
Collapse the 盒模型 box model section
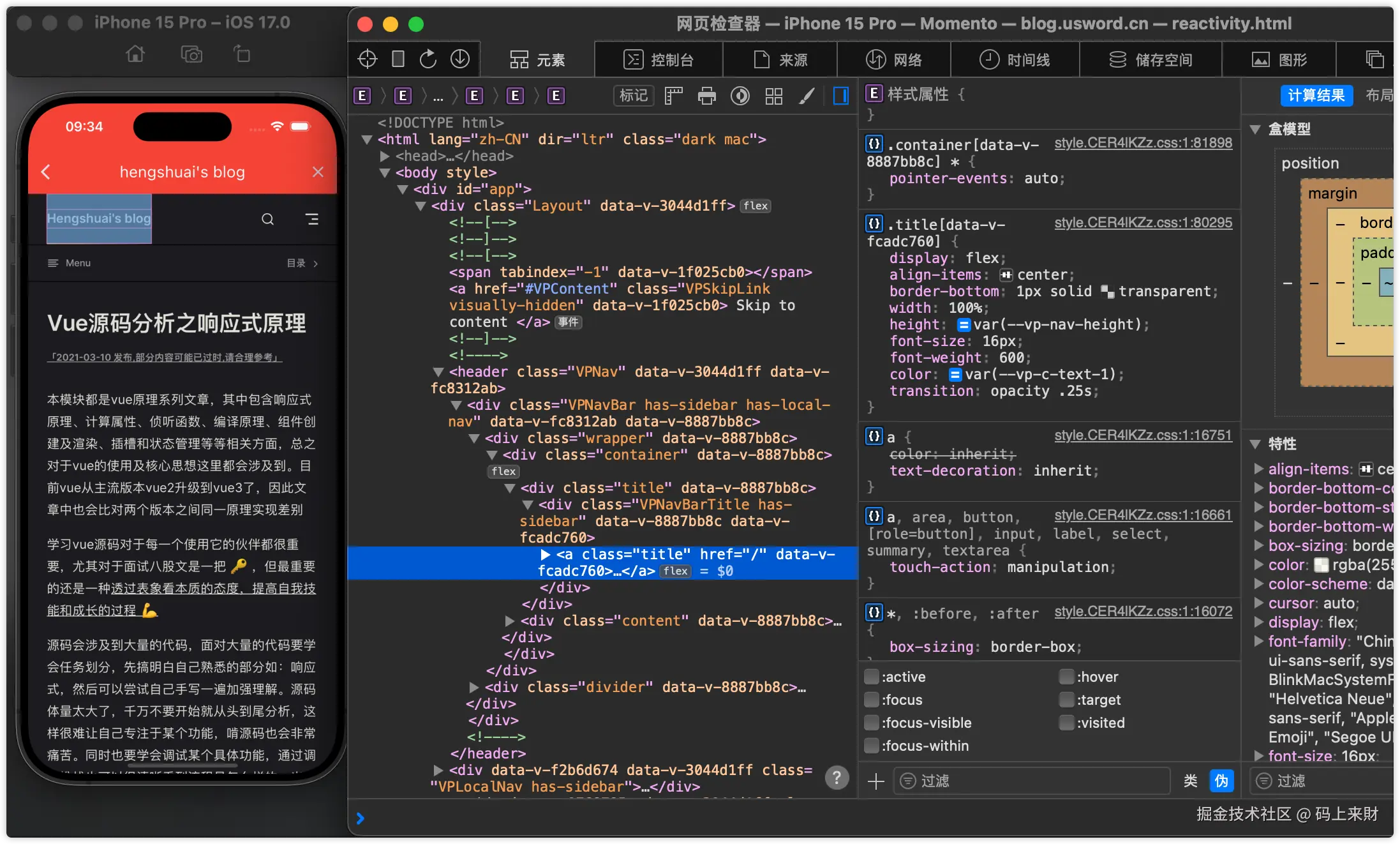[1255, 129]
